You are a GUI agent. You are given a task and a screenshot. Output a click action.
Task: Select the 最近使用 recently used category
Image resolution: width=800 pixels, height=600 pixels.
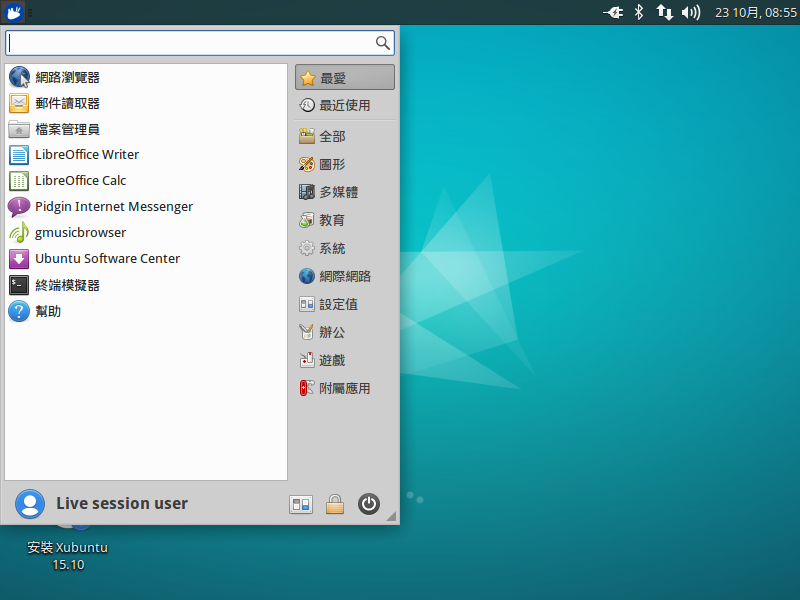(345, 105)
